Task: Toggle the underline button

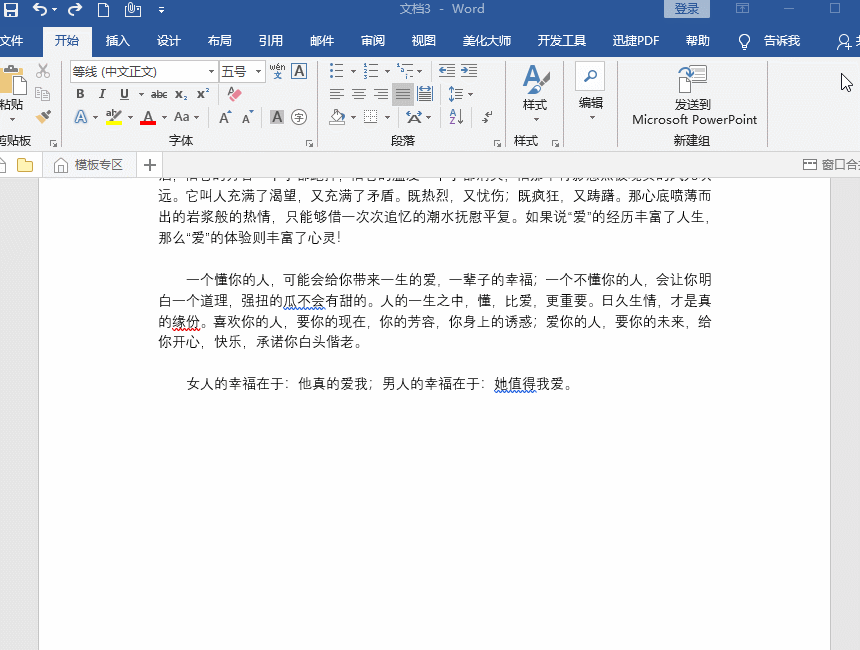Action: point(123,93)
